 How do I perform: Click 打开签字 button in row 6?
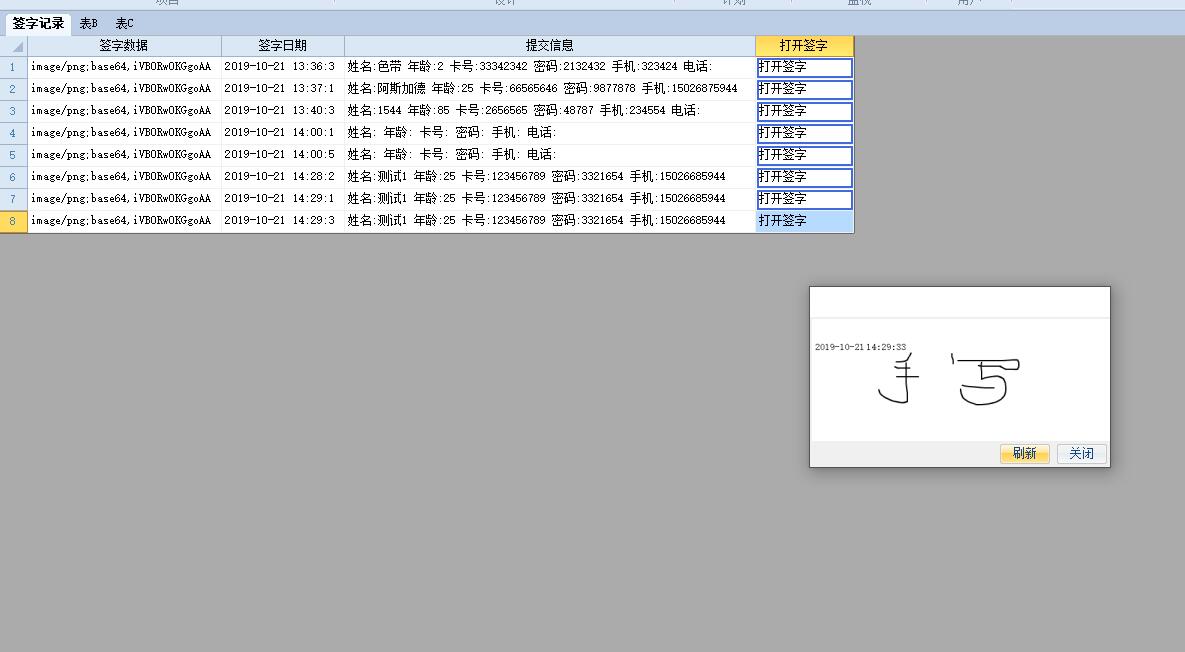(x=805, y=177)
